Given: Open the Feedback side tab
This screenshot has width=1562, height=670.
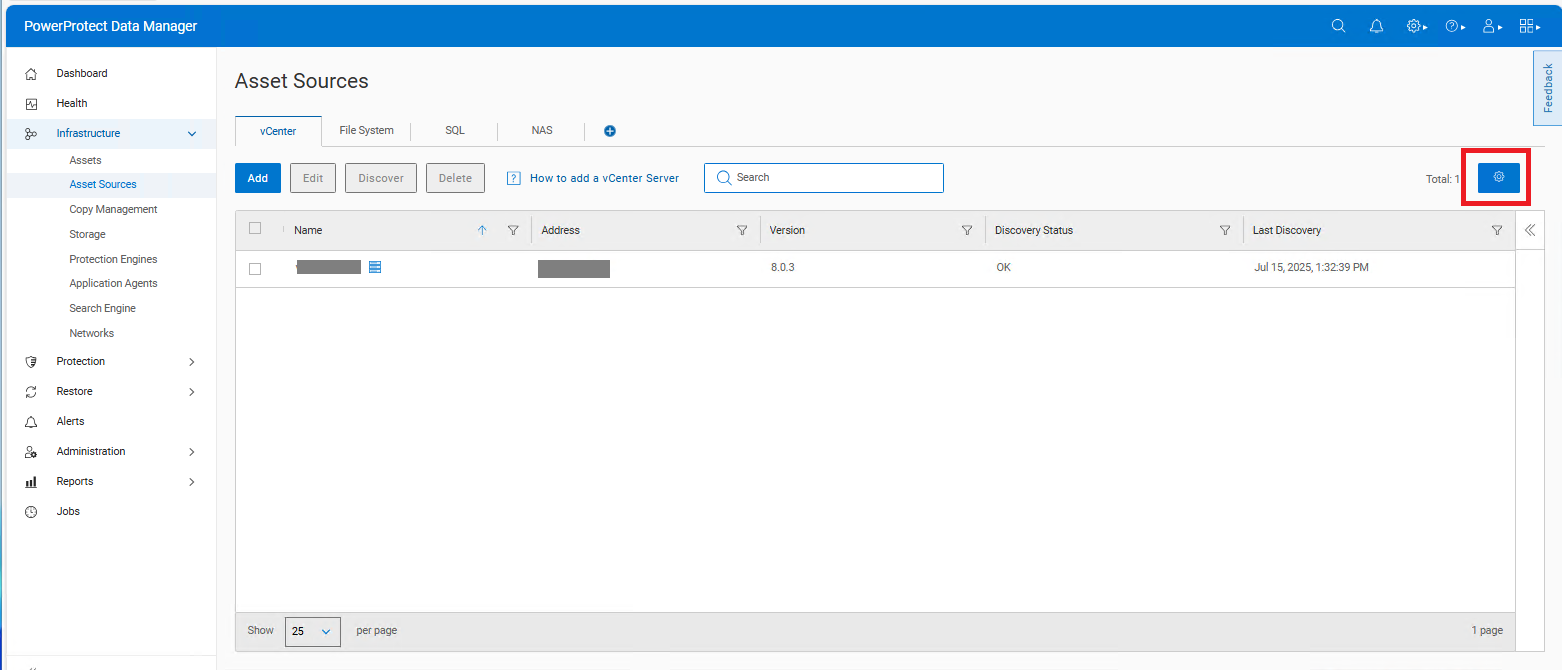Looking at the screenshot, I should coord(1548,88).
